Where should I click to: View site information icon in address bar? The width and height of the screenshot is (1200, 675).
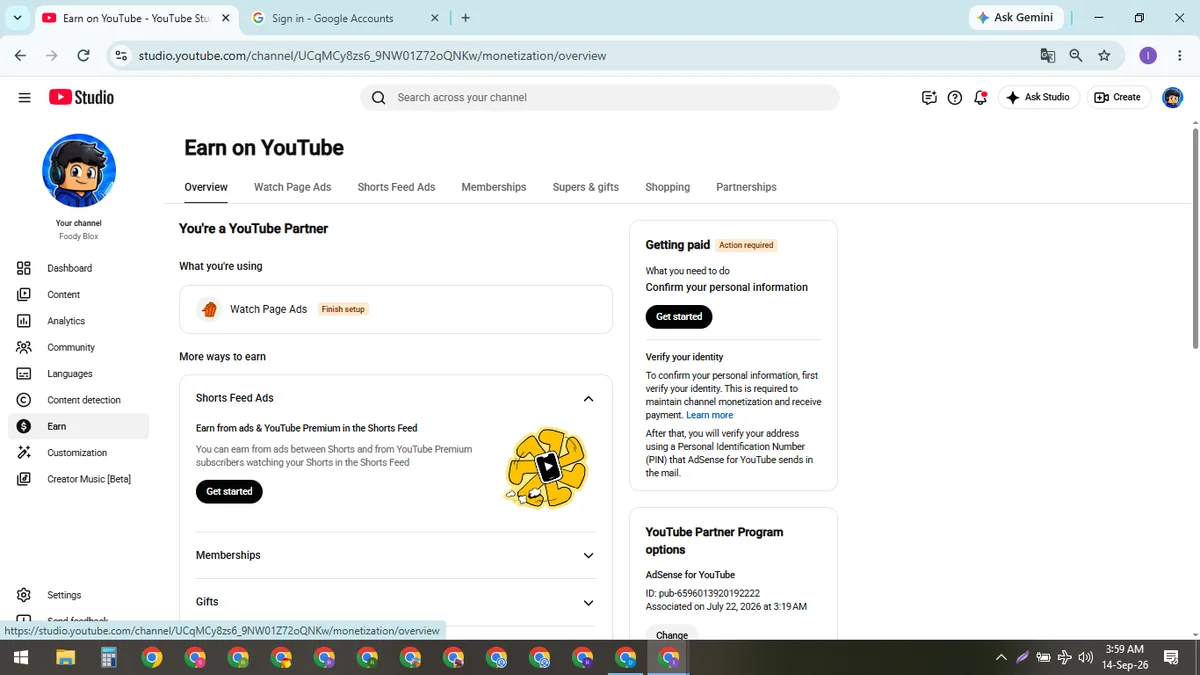[122, 56]
